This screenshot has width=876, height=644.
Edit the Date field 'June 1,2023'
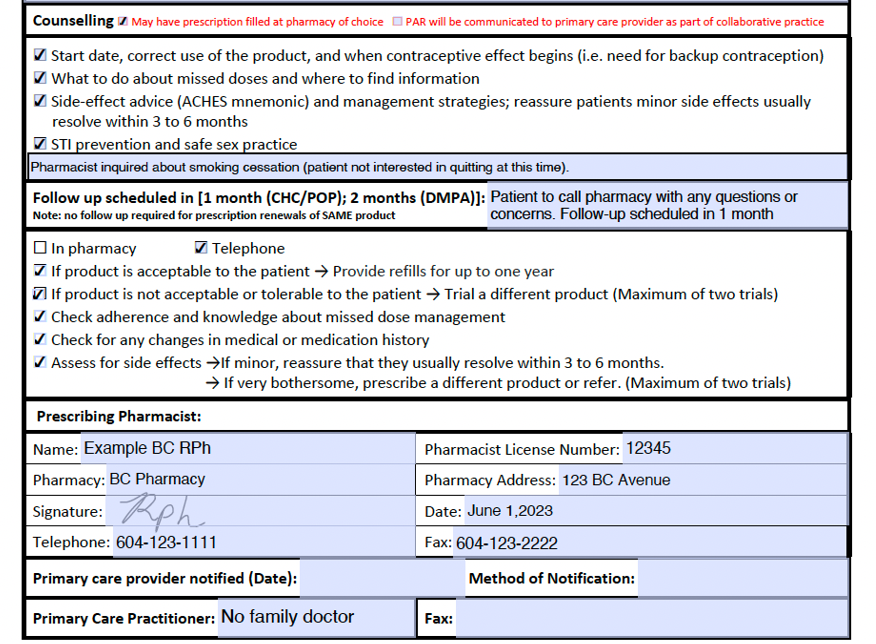(x=655, y=511)
